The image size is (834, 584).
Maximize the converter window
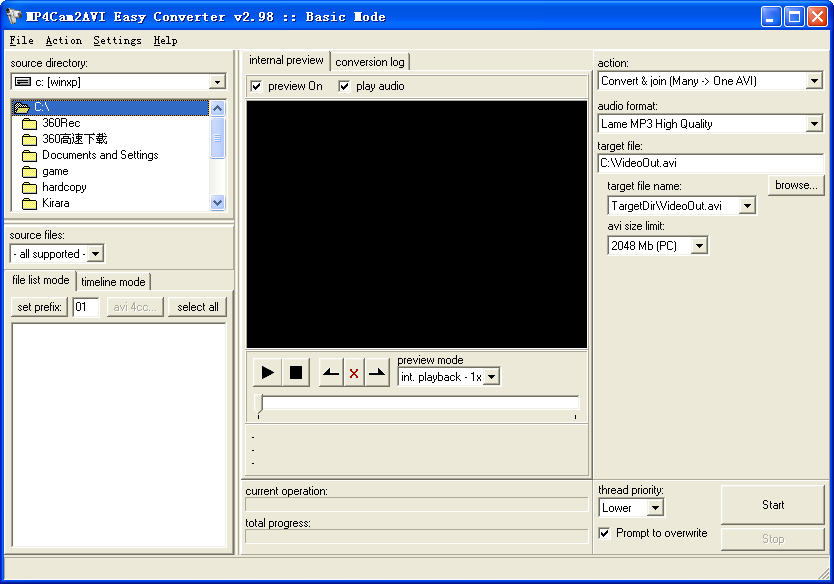(794, 16)
